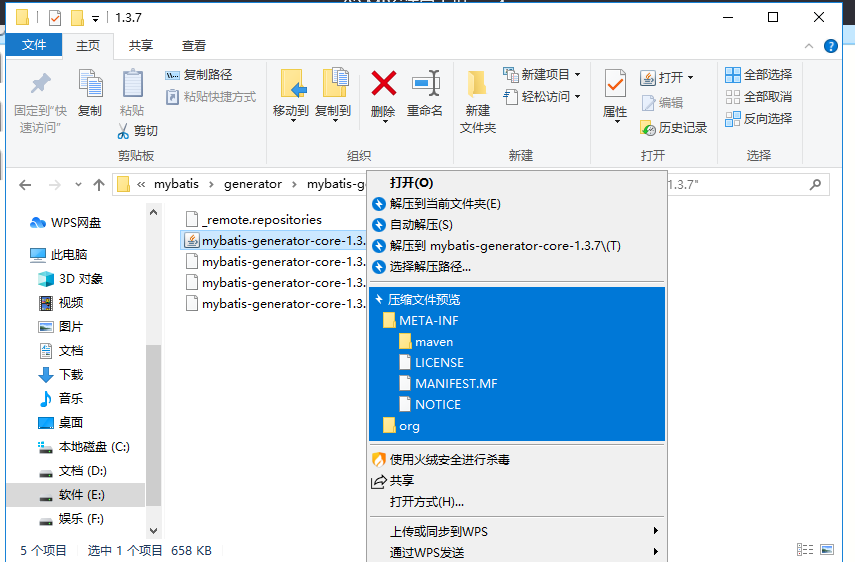This screenshot has width=855, height=562.
Task: Open the Desktop folder in sidebar
Action: click(61, 422)
